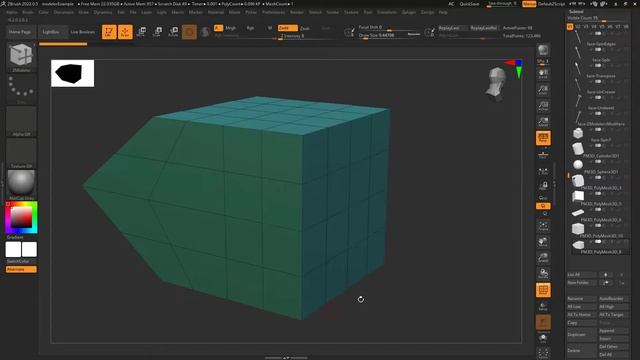This screenshot has width=640, height=360.
Task: Toggle the Live Boolean mode
Action: [83, 32]
